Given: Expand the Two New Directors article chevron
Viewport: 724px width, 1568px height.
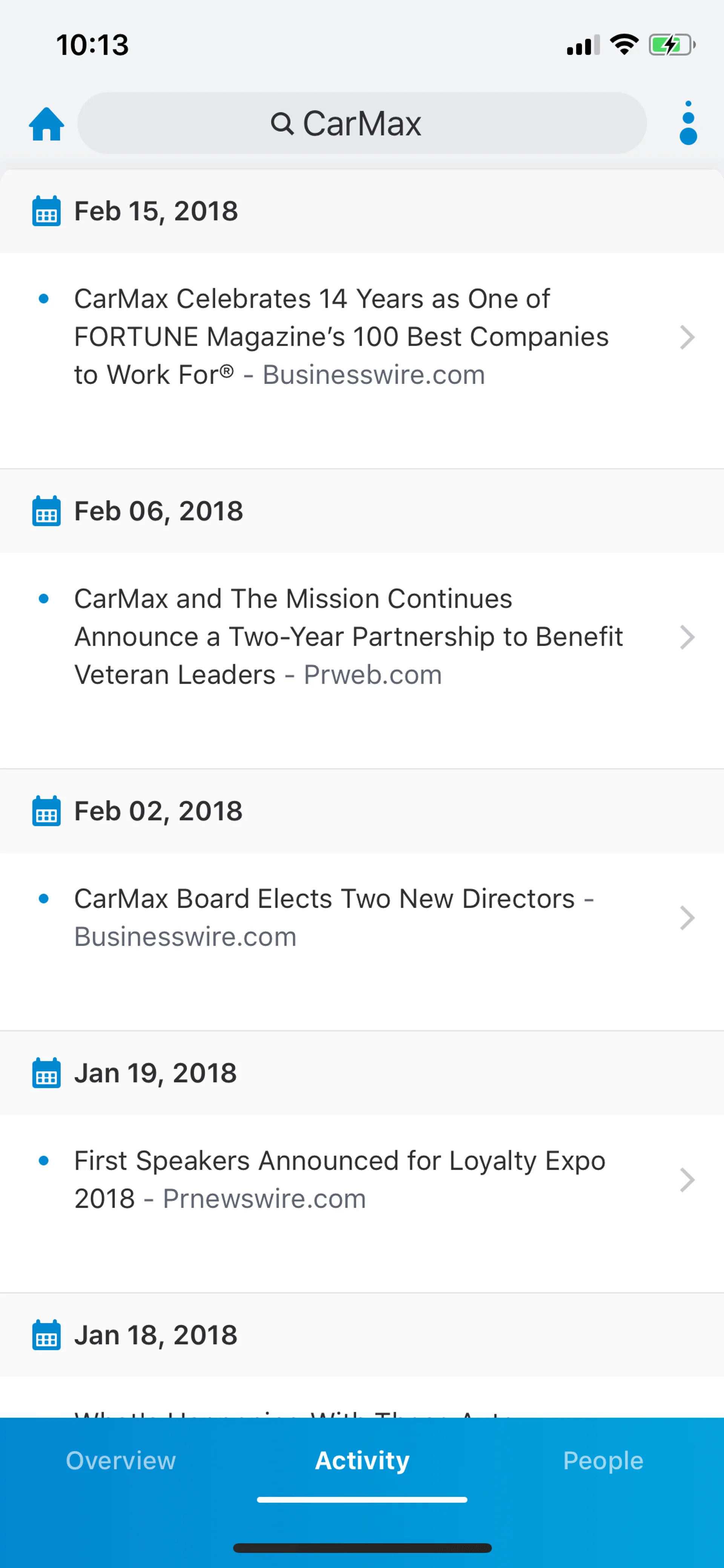Looking at the screenshot, I should tap(687, 918).
